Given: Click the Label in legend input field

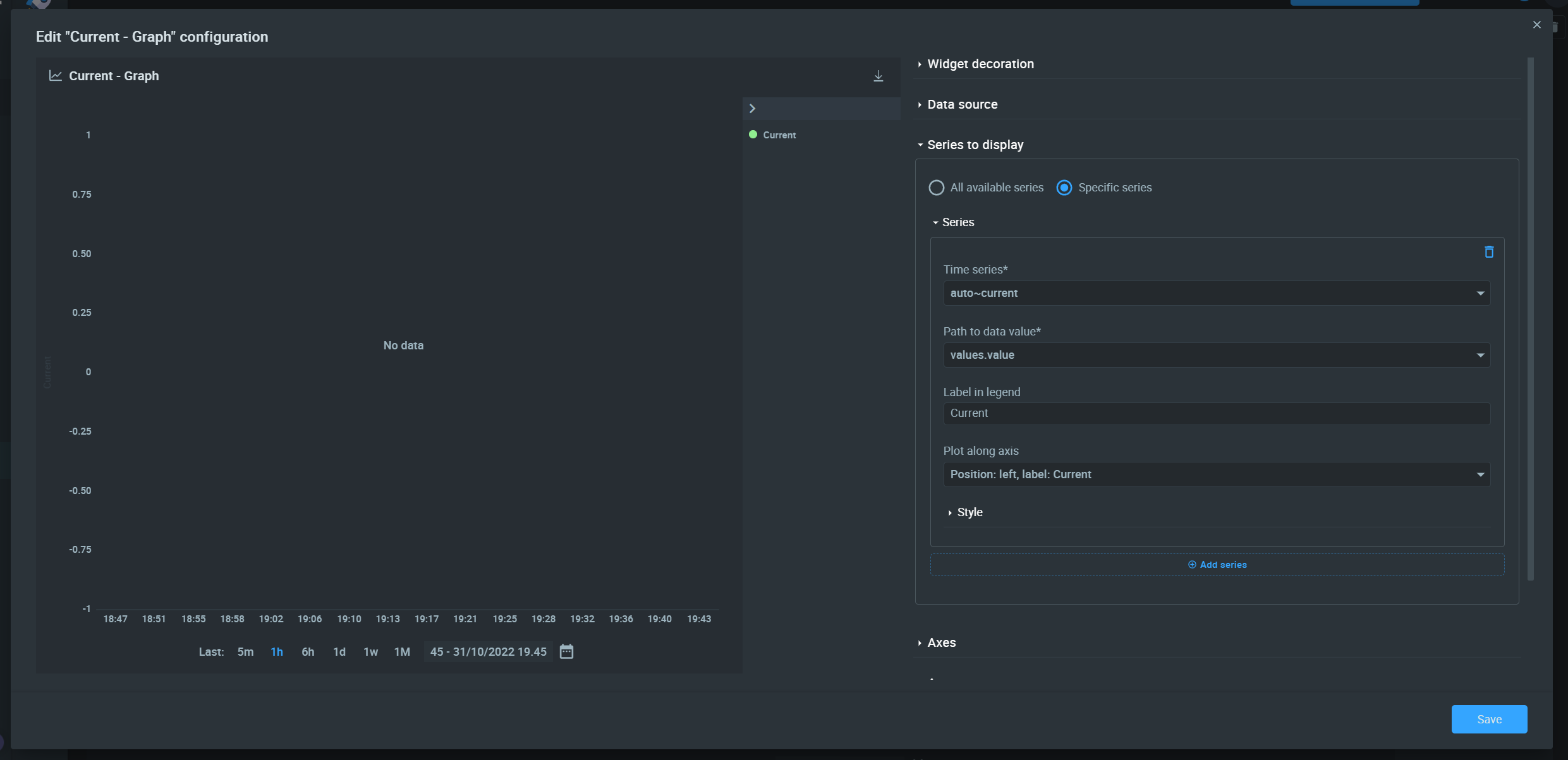Looking at the screenshot, I should (x=1217, y=414).
